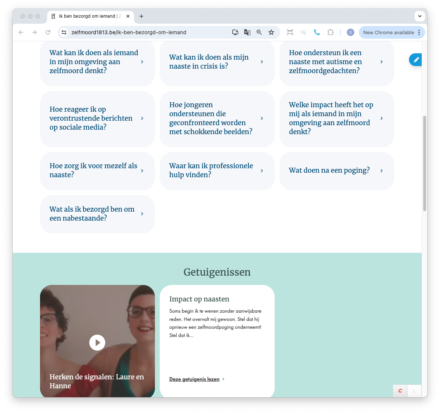
Task: Go back with the browser back arrow
Action: tap(21, 32)
